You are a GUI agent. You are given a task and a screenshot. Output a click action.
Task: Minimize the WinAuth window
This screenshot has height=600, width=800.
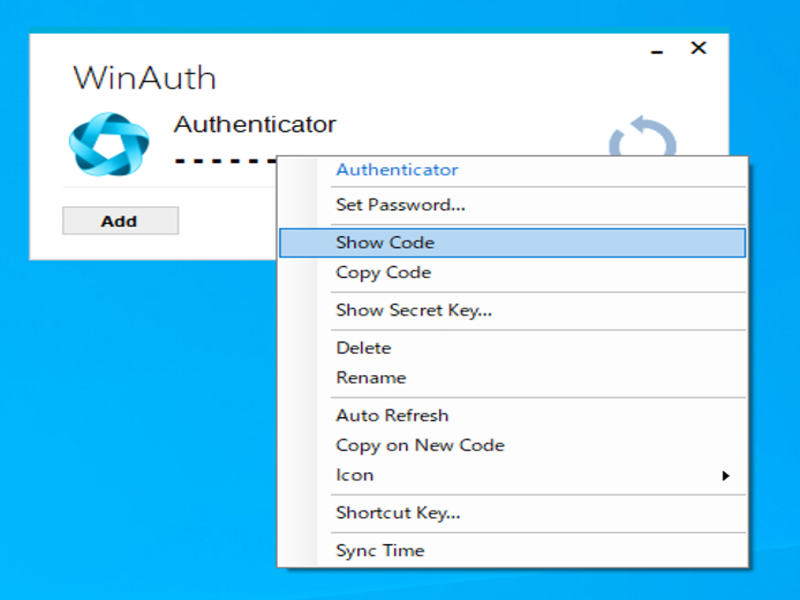coord(657,52)
